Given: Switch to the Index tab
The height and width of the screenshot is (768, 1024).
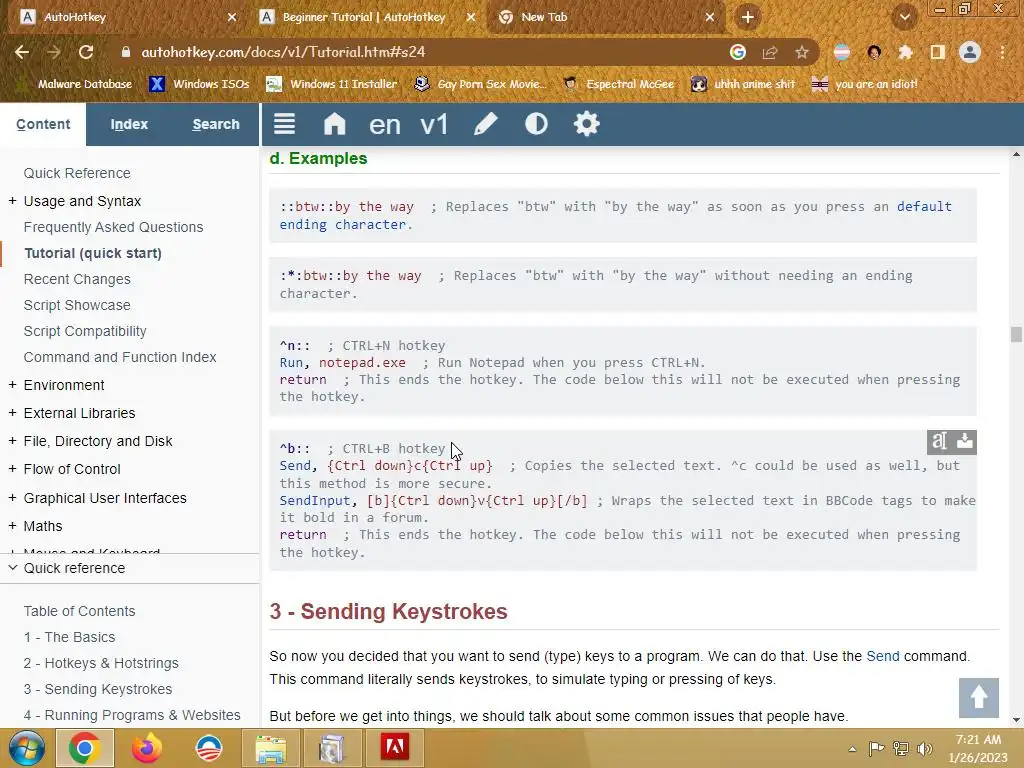Looking at the screenshot, I should click(x=129, y=124).
